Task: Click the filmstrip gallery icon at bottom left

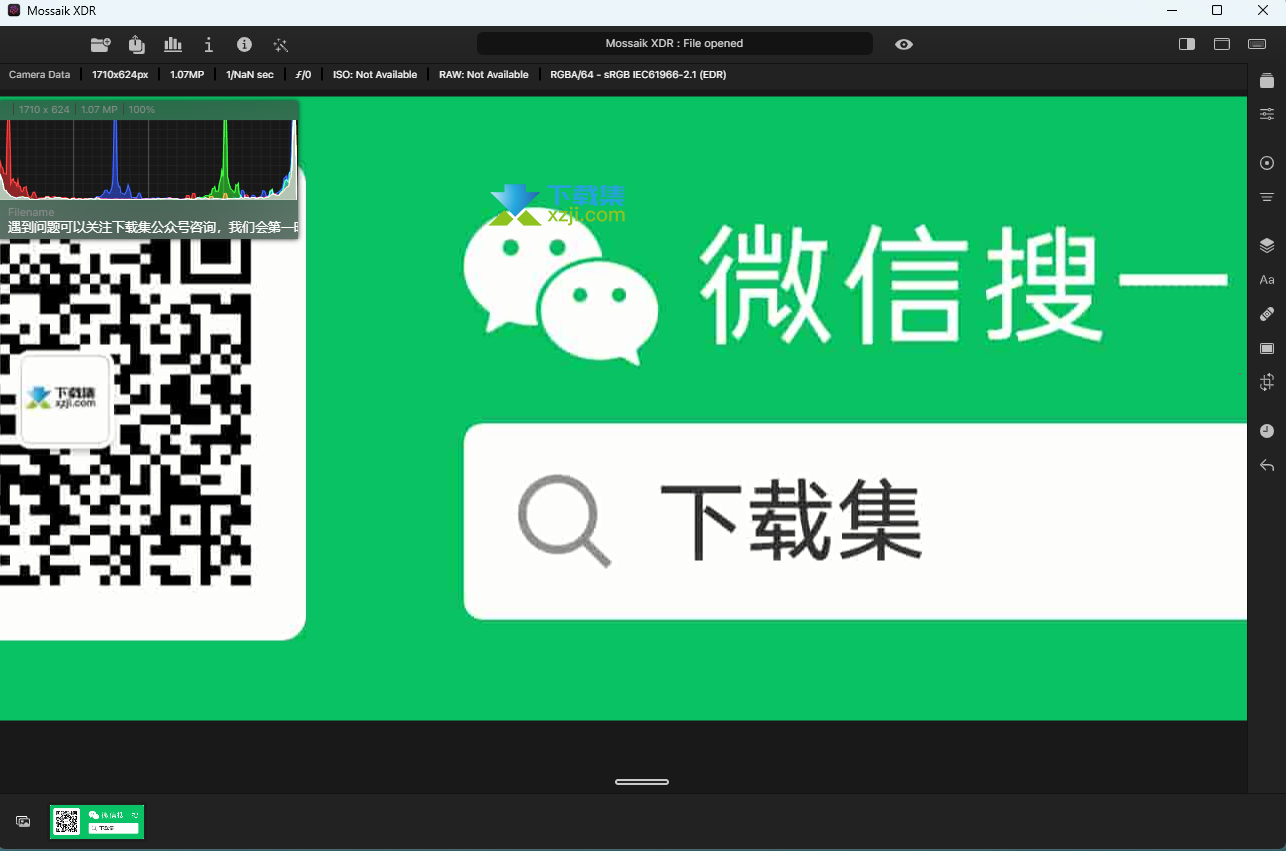Action: (x=23, y=821)
